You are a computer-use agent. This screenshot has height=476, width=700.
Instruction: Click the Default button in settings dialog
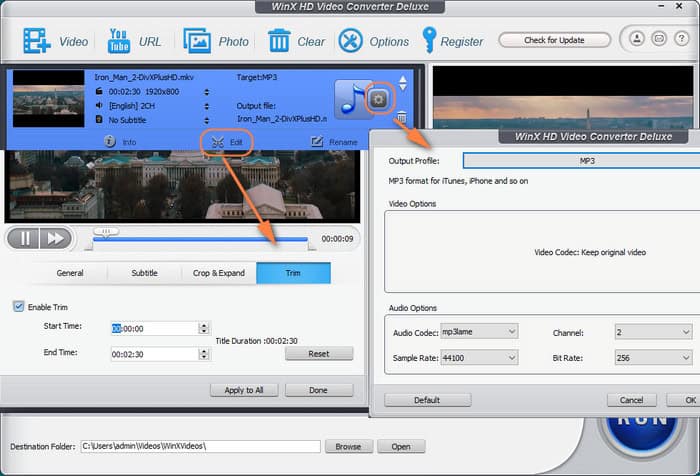pyautogui.click(x=427, y=400)
